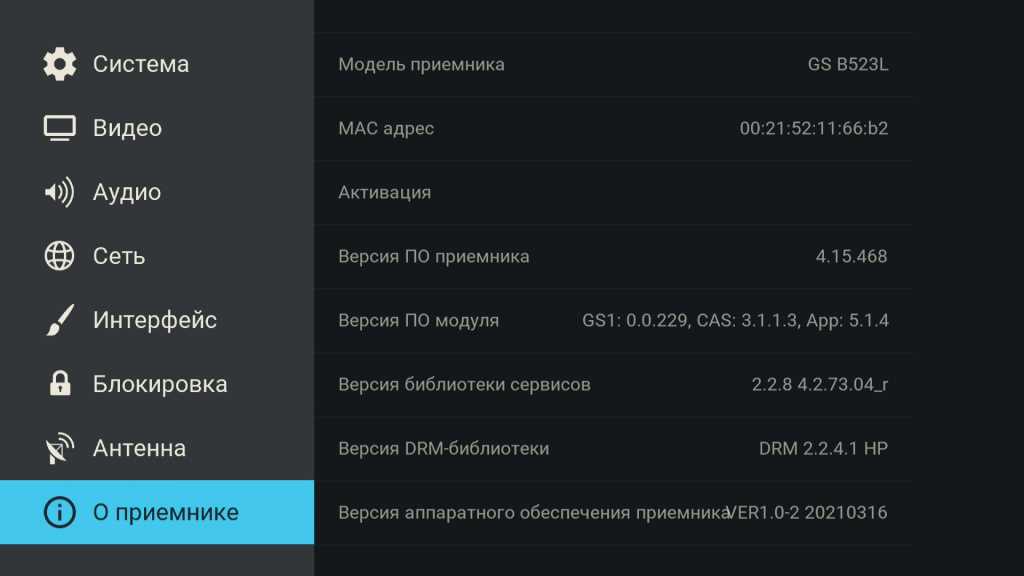Open the Блокировка menu label
Viewport: 1024px width, 576px height.
coord(160,384)
